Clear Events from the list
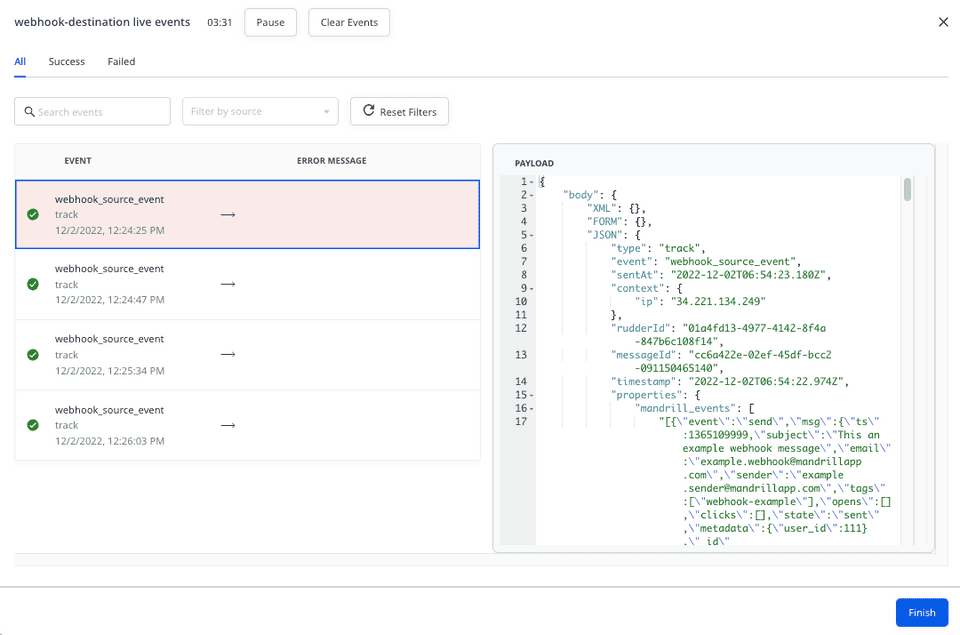Image resolution: width=960 pixels, height=635 pixels. (x=349, y=23)
